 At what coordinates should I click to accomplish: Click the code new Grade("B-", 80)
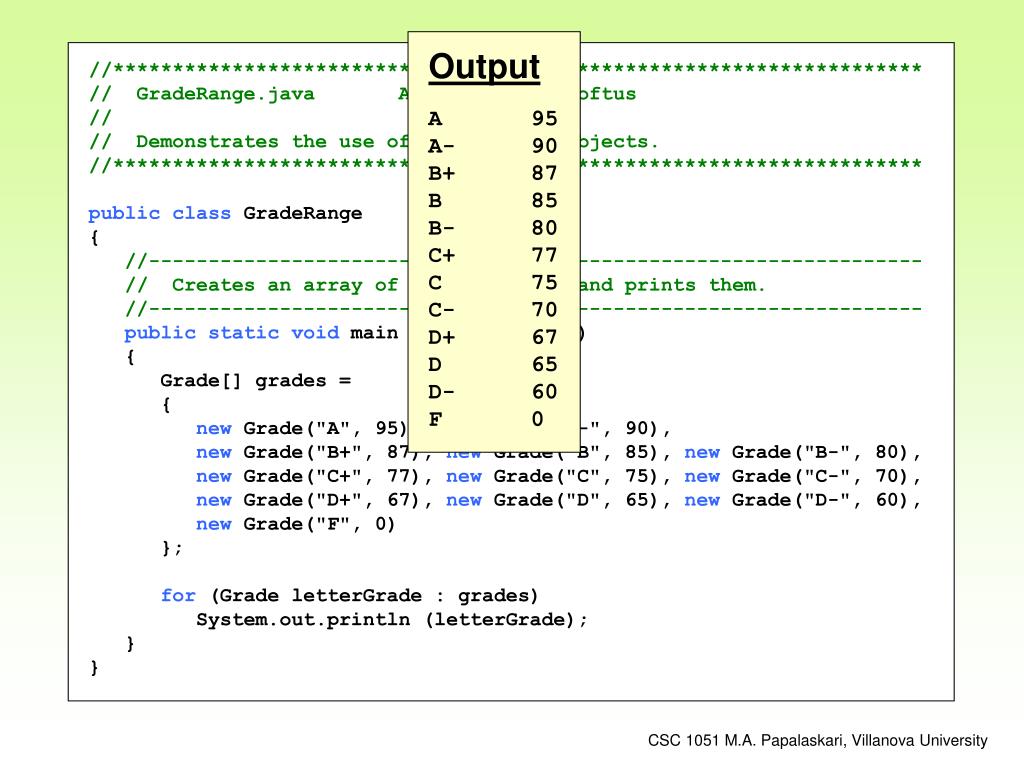(x=797, y=453)
